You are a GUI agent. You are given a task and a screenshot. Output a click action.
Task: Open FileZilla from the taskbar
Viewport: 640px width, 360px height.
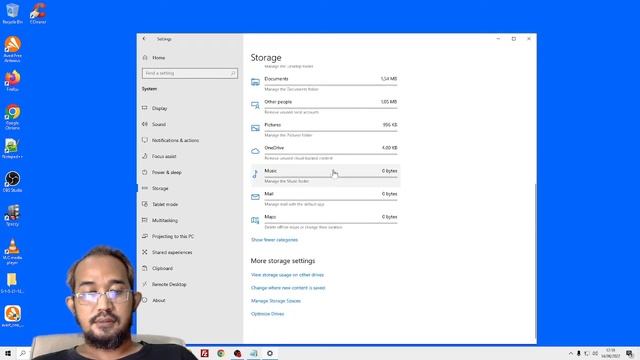(x=204, y=353)
